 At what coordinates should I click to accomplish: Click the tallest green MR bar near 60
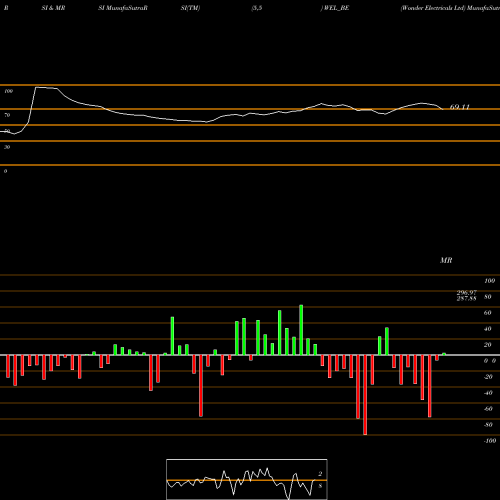[301, 330]
